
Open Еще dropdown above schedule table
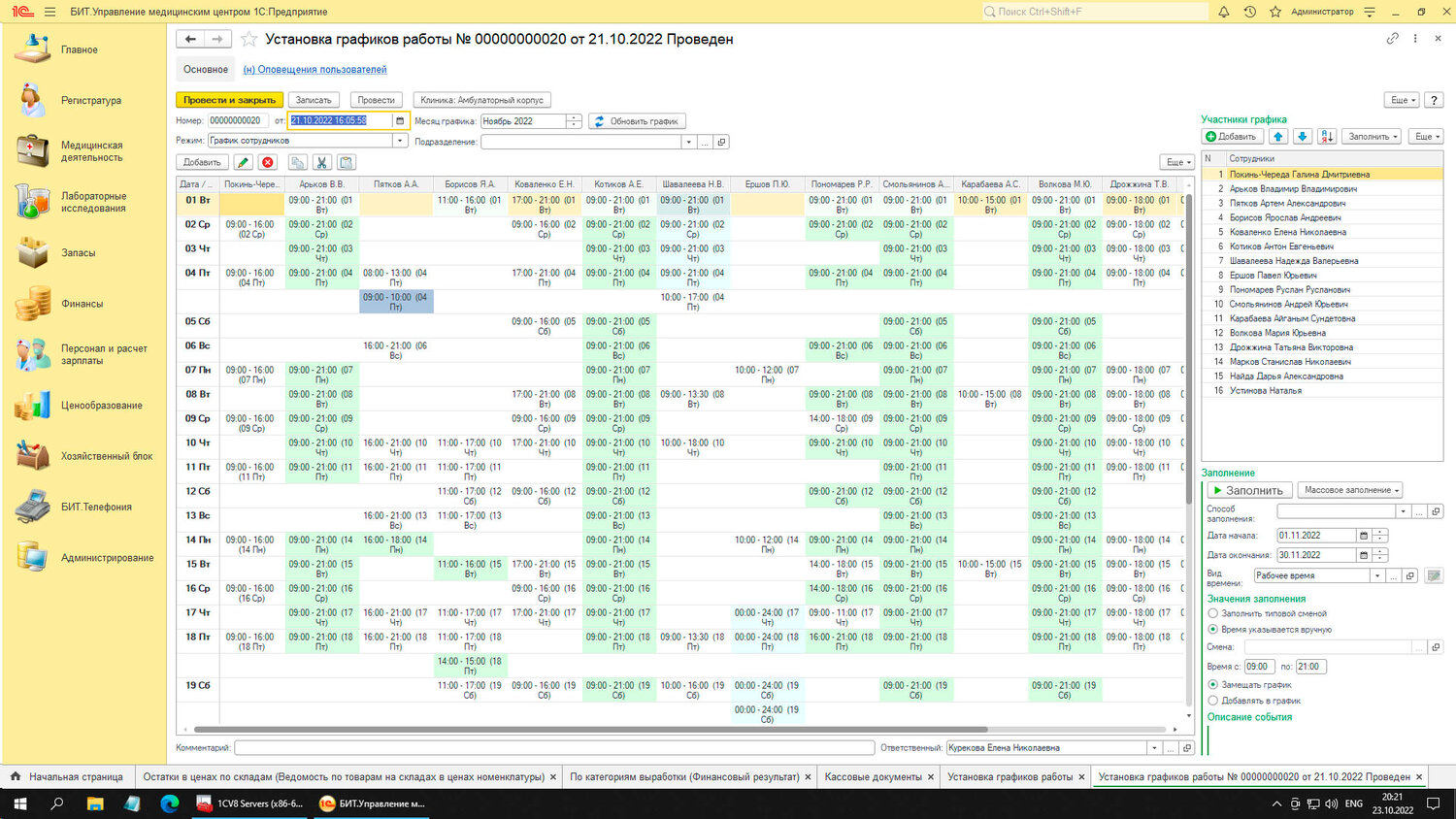point(1176,162)
